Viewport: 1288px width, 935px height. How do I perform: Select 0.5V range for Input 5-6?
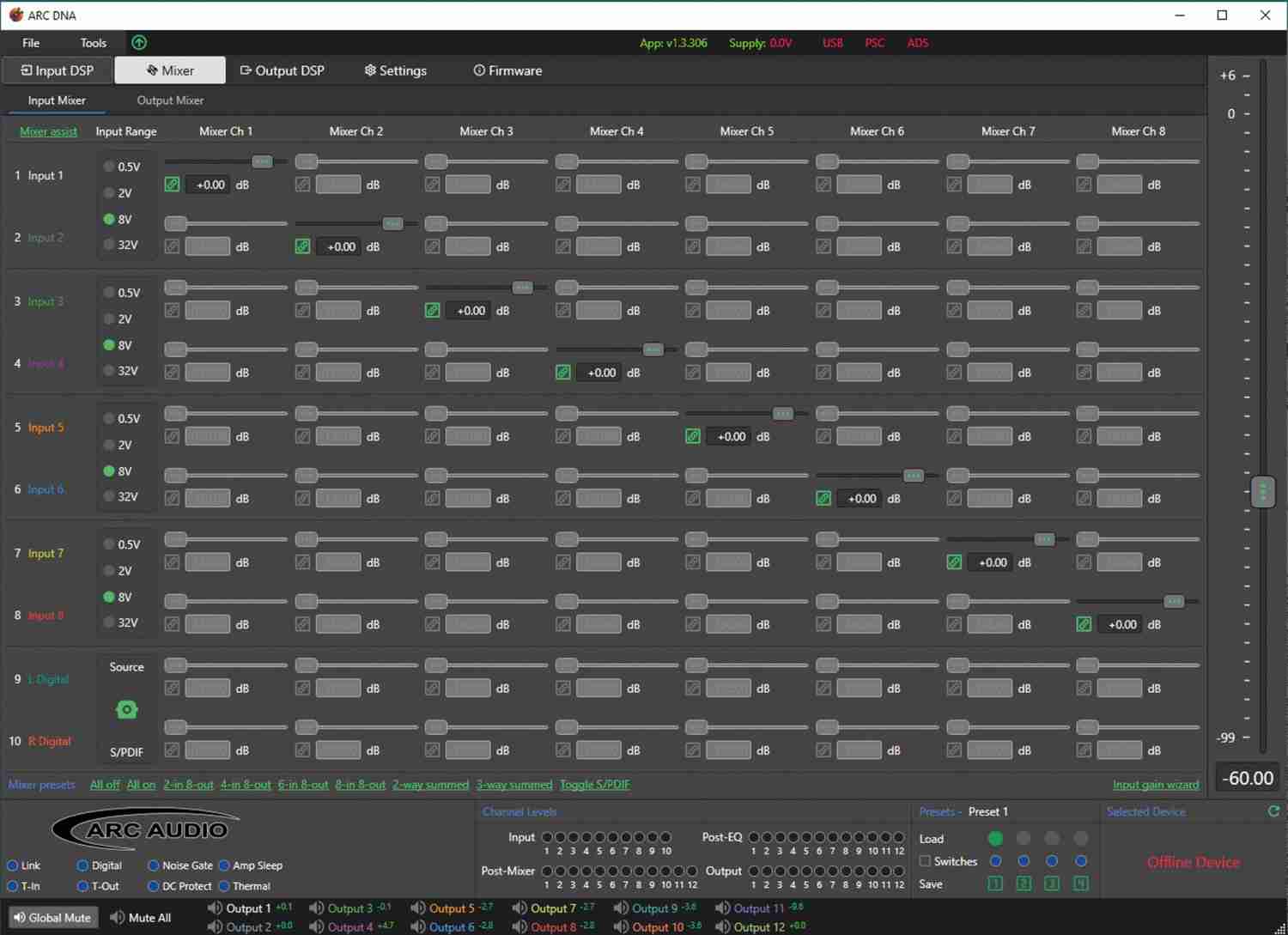[109, 418]
